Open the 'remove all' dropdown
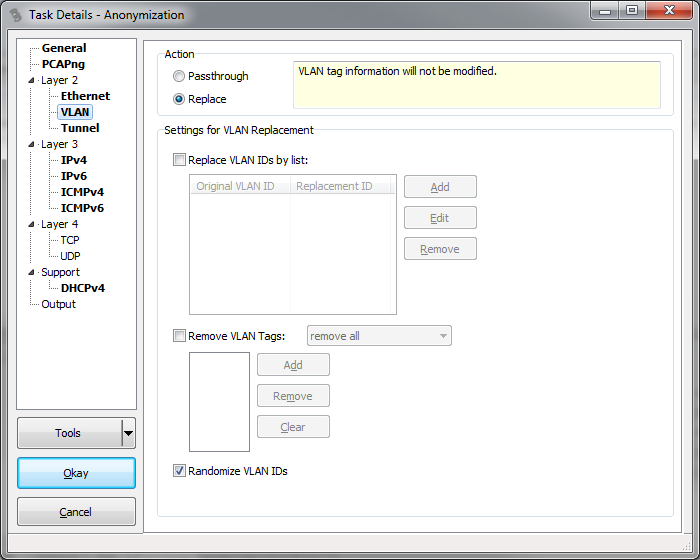This screenshot has height=560, width=700. [379, 336]
